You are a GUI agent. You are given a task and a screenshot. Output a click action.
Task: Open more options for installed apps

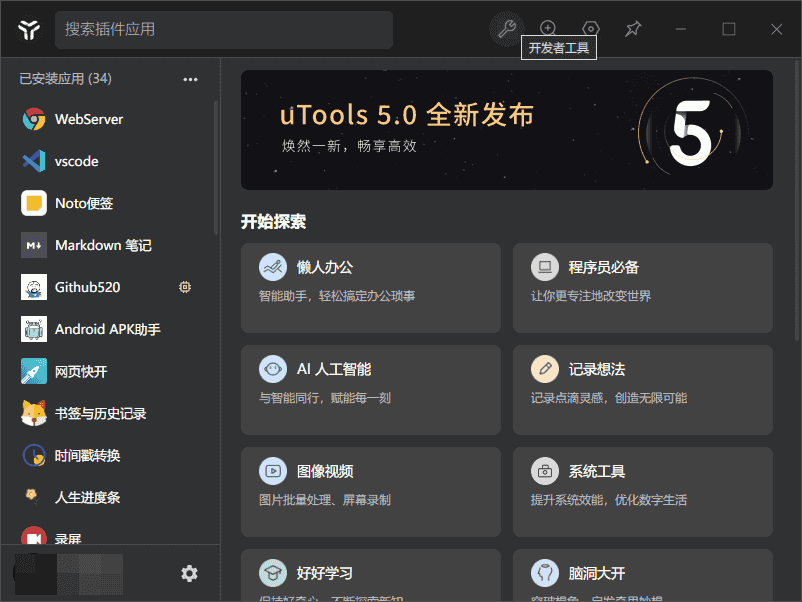pyautogui.click(x=190, y=79)
